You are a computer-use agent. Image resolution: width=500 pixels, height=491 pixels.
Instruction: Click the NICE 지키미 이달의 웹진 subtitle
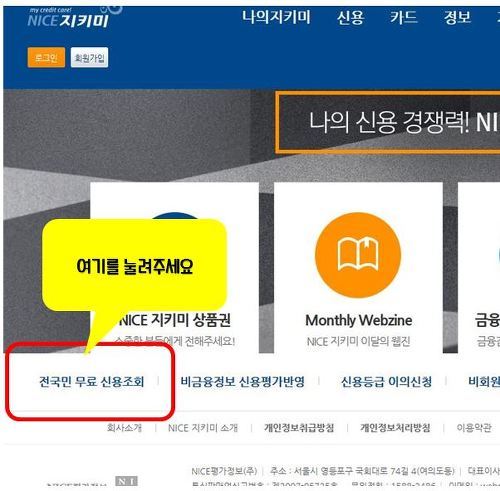point(358,341)
